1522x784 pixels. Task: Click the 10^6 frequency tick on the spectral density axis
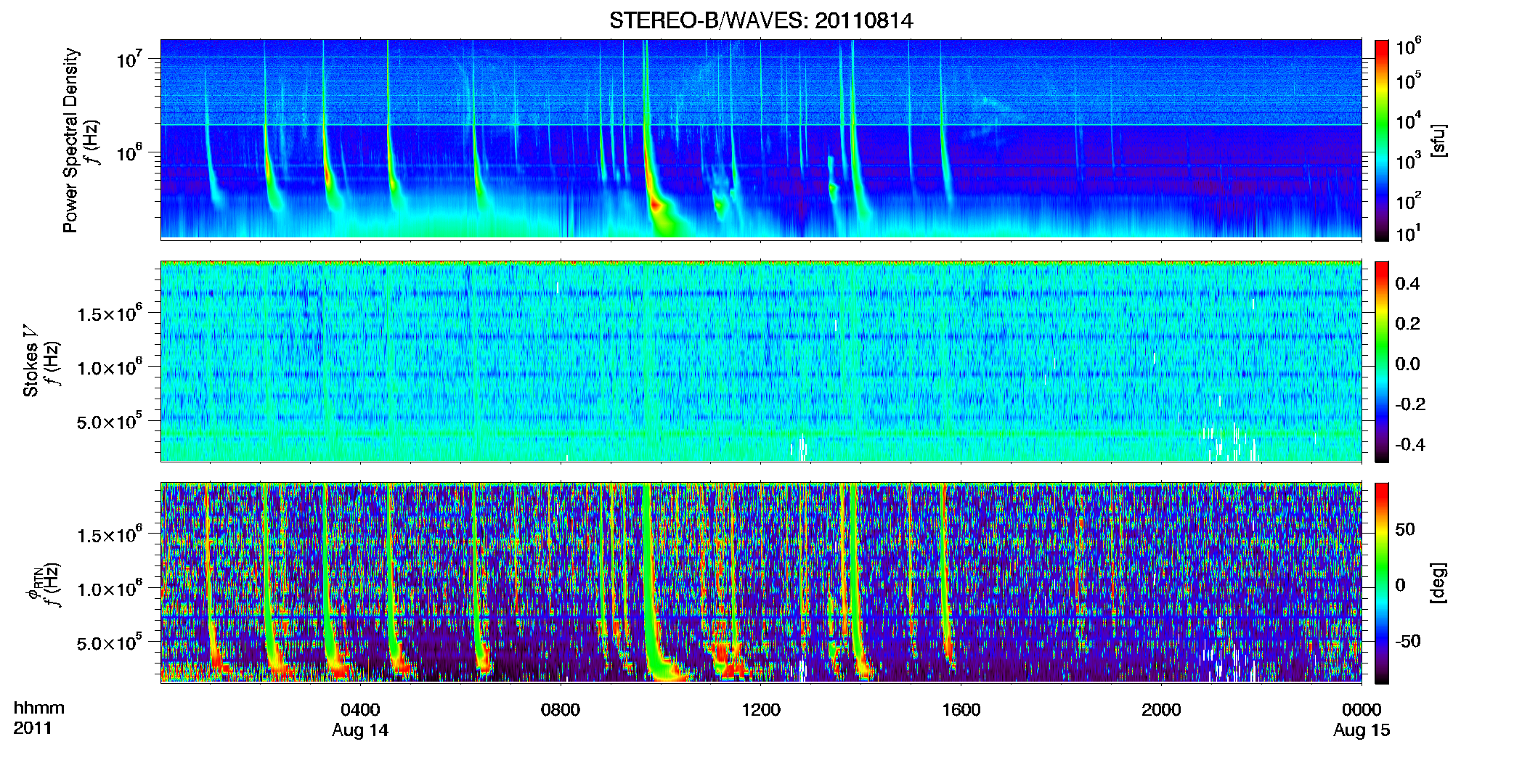[x=130, y=152]
